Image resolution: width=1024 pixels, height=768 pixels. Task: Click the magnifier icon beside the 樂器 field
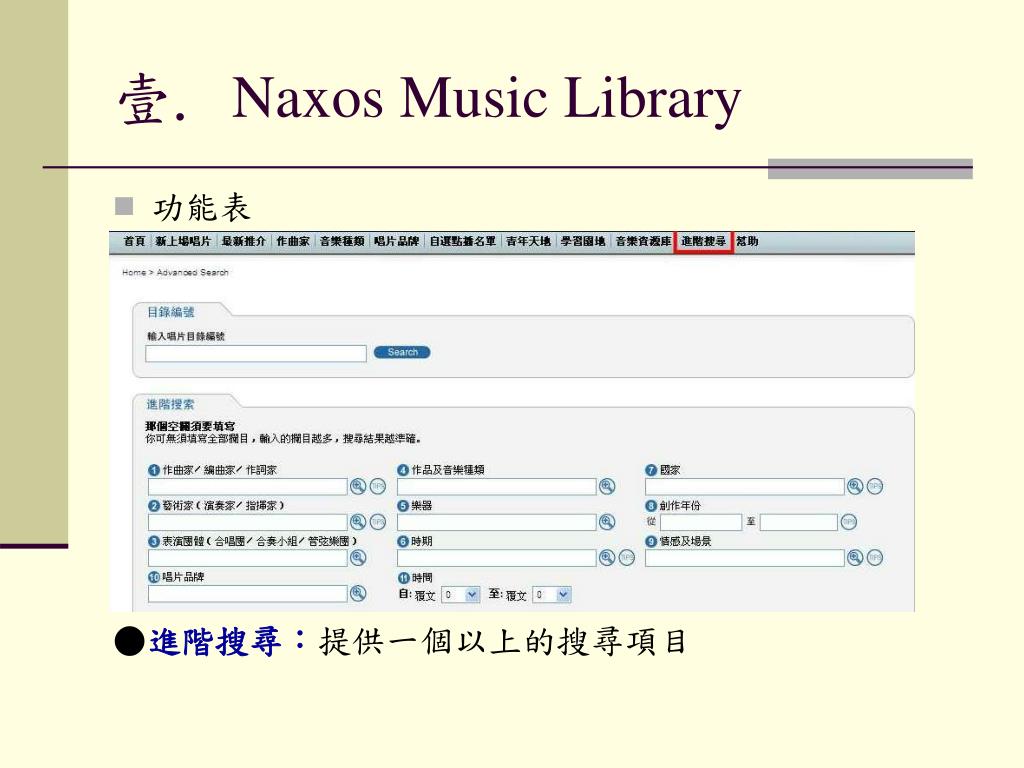point(607,522)
